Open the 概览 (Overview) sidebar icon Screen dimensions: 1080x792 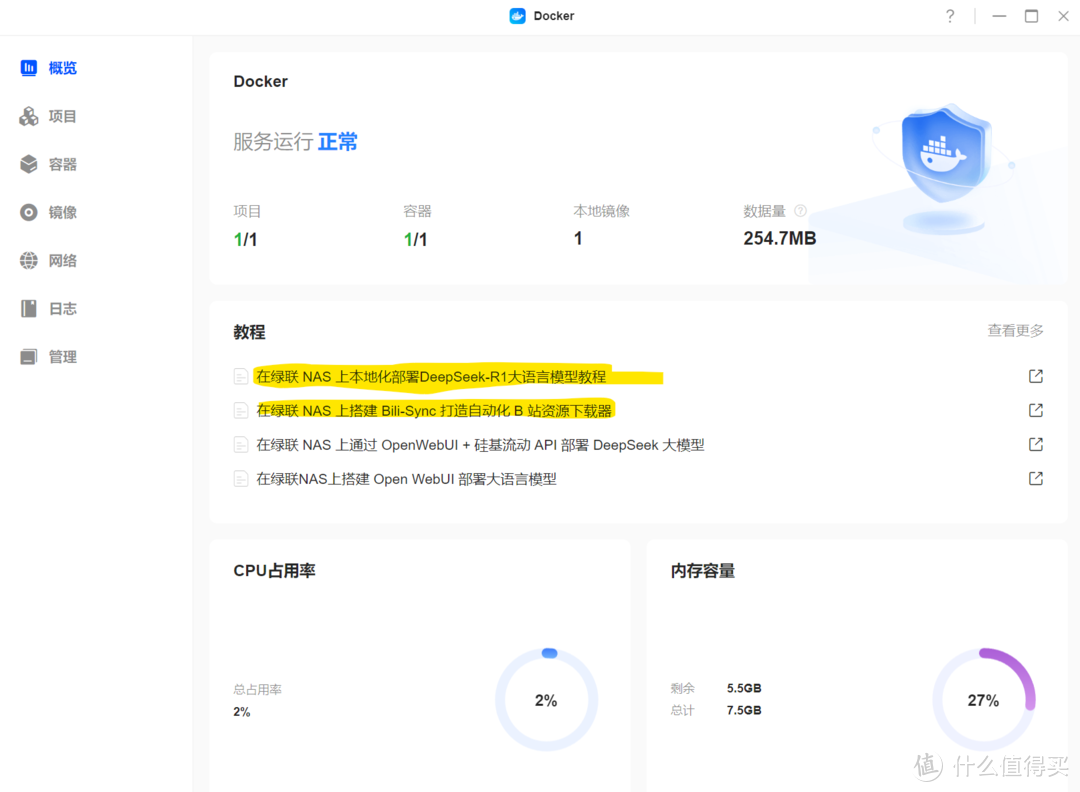tap(27, 67)
